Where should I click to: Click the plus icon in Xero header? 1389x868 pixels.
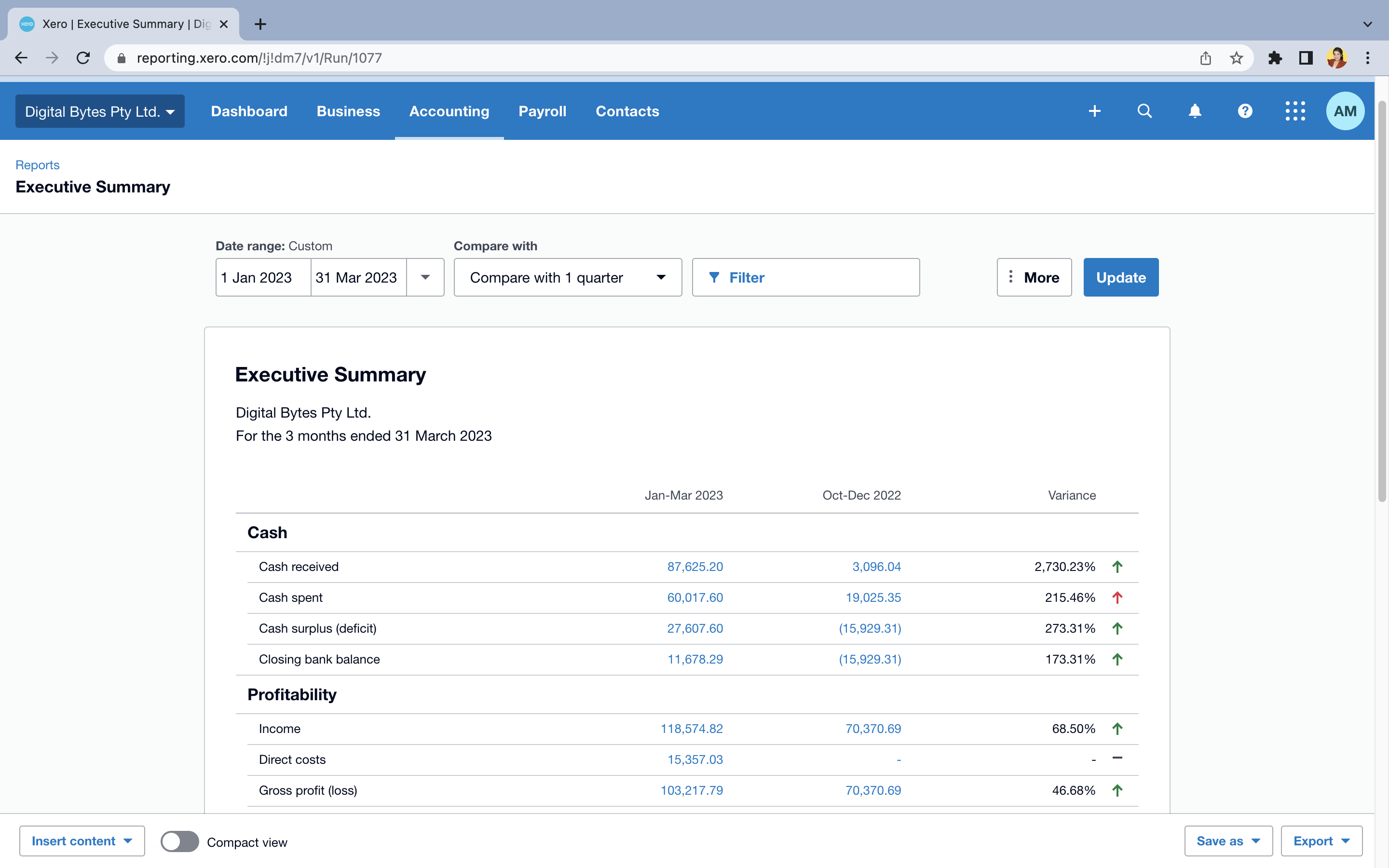1094,111
